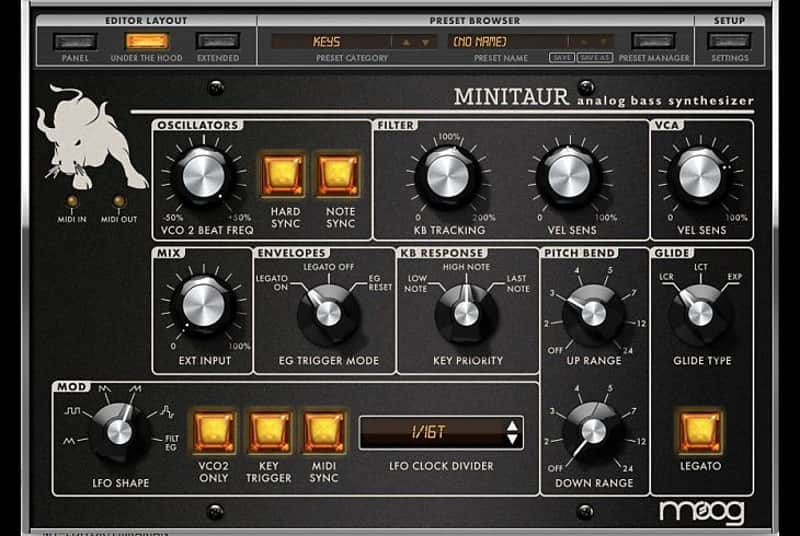The image size is (800, 536).
Task: Click the Filter Vel Sens knob
Action: click(568, 176)
